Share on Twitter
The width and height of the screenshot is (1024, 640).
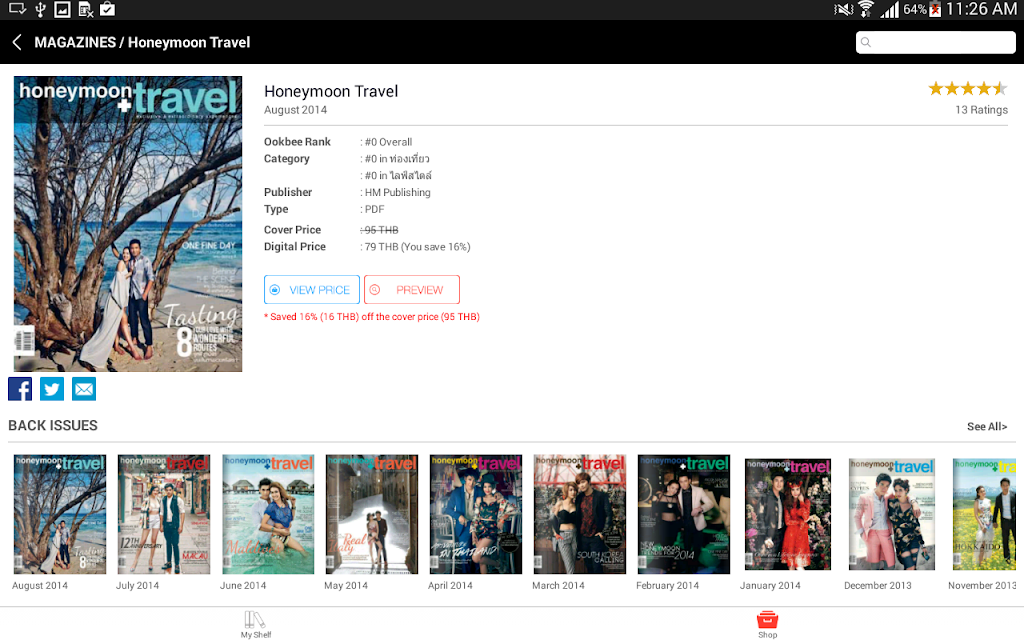(52, 389)
